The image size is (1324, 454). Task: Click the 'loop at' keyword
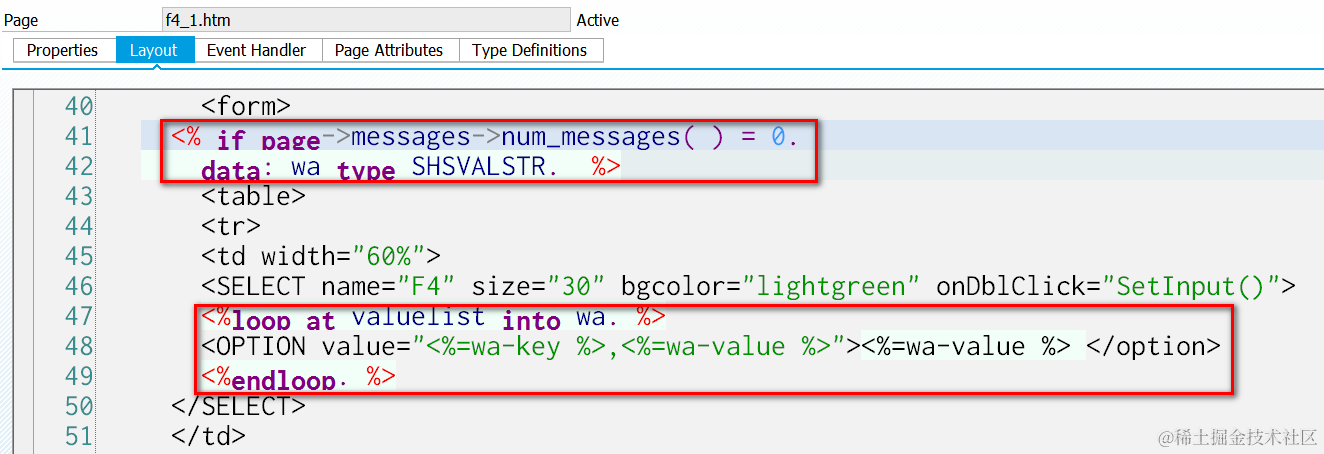coord(283,319)
